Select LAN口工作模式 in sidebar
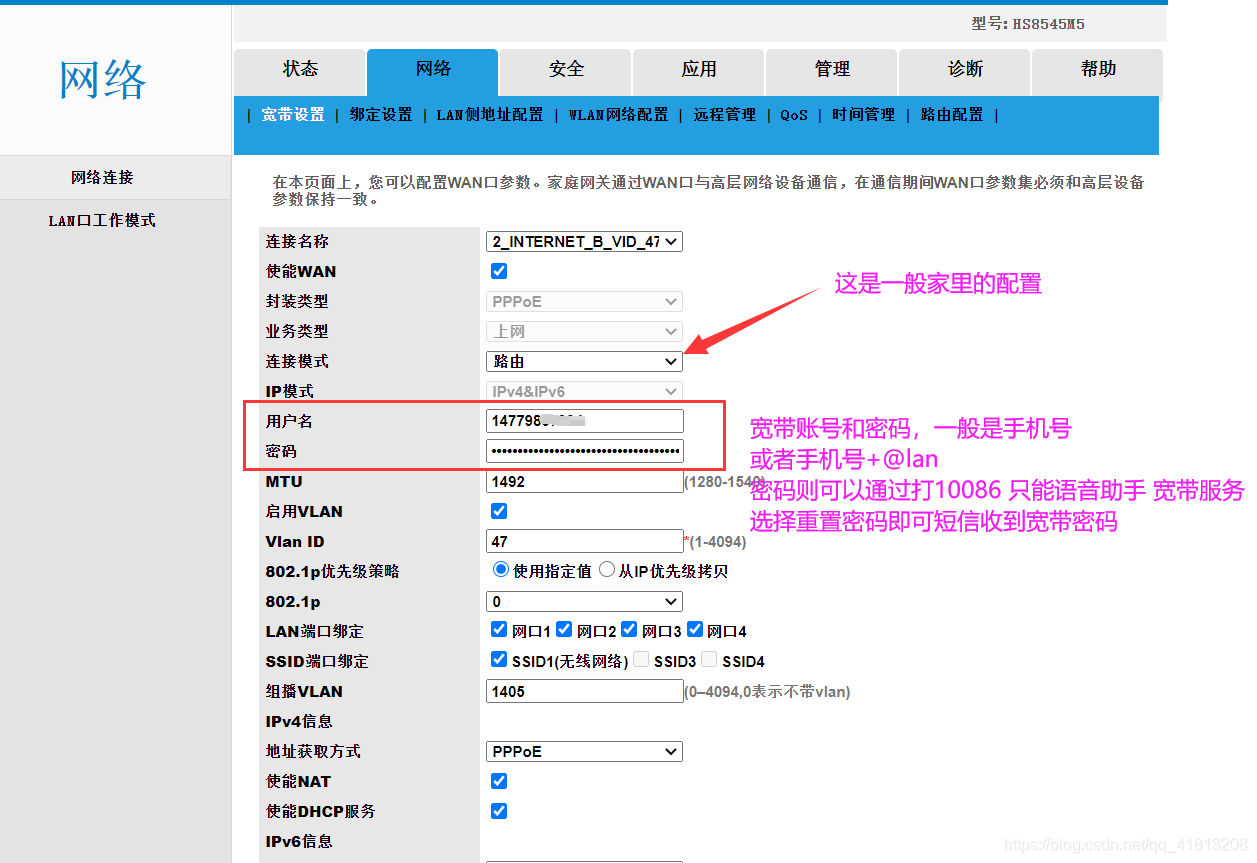Image resolution: width=1257 pixels, height=863 pixels. tap(102, 221)
